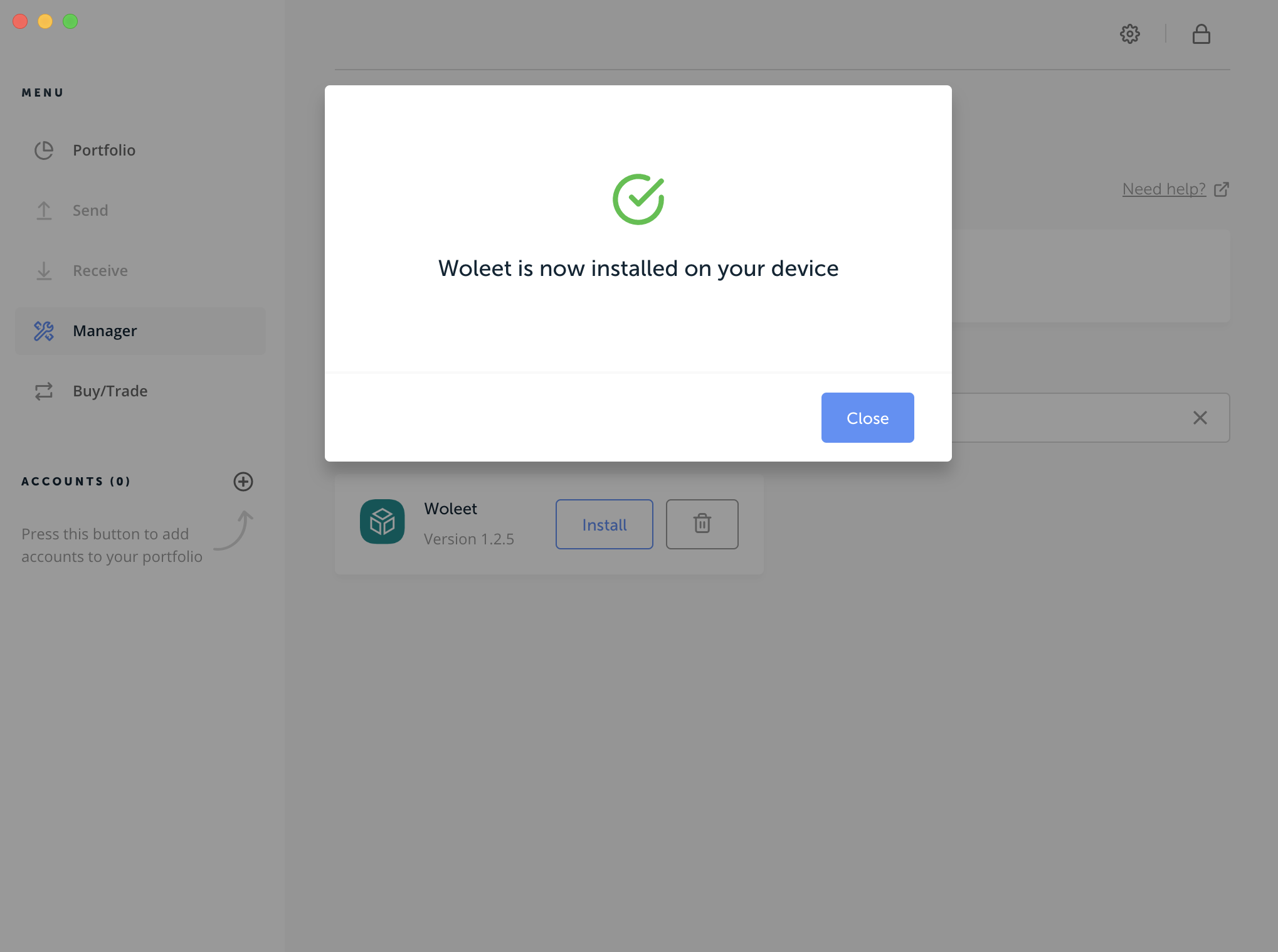Viewport: 1278px width, 952px height.
Task: Close the installation success dialog
Action: (867, 418)
